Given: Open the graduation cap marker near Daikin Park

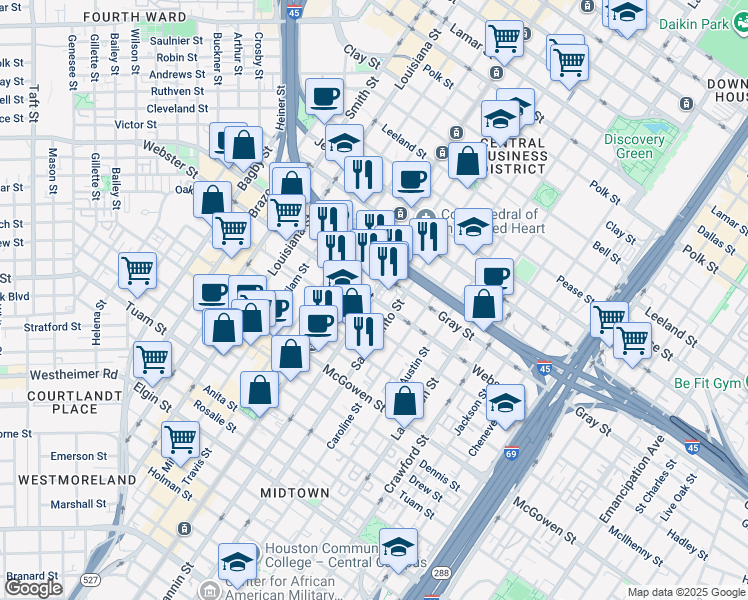Looking at the screenshot, I should pyautogui.click(x=627, y=15).
